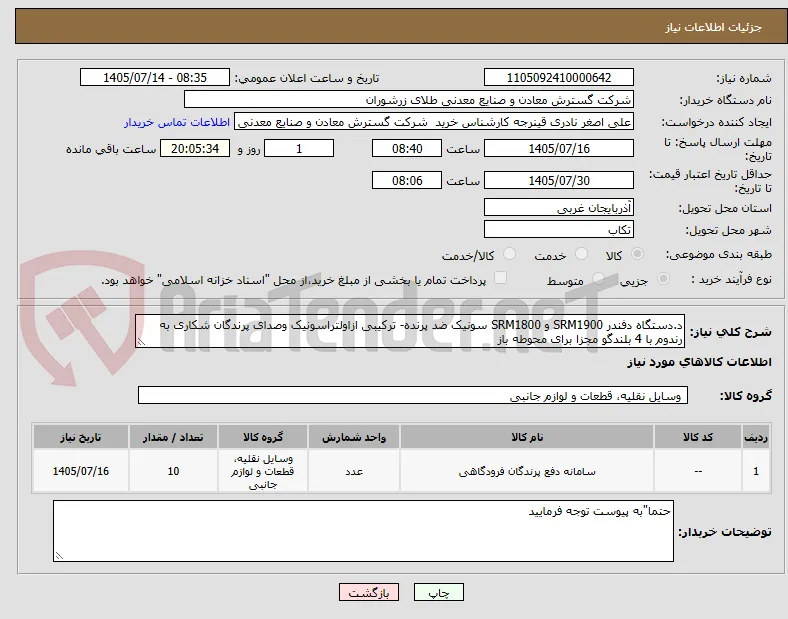The image size is (788, 619).
Task: Click the جزئیات اطلاعات نیاز page title
Action: [x=714, y=27]
